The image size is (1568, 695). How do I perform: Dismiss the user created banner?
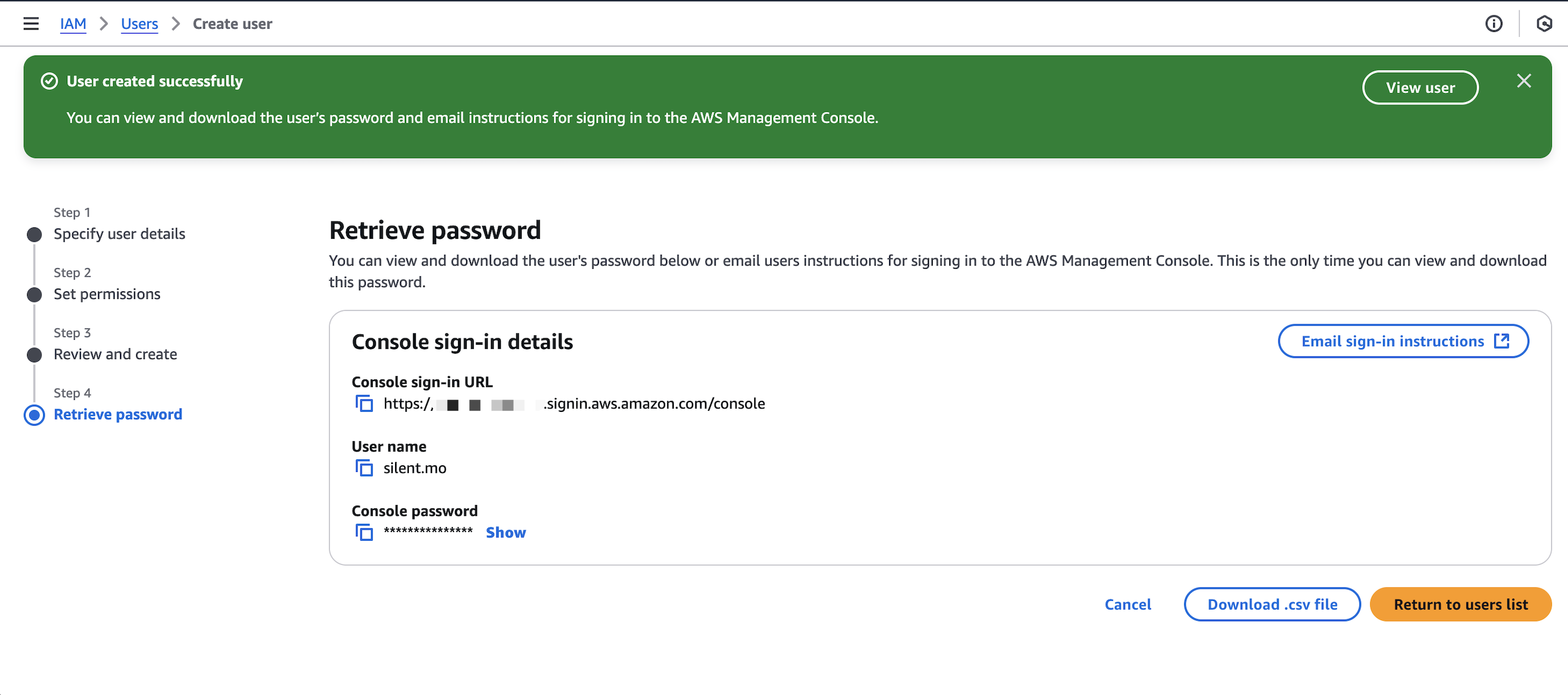tap(1523, 80)
